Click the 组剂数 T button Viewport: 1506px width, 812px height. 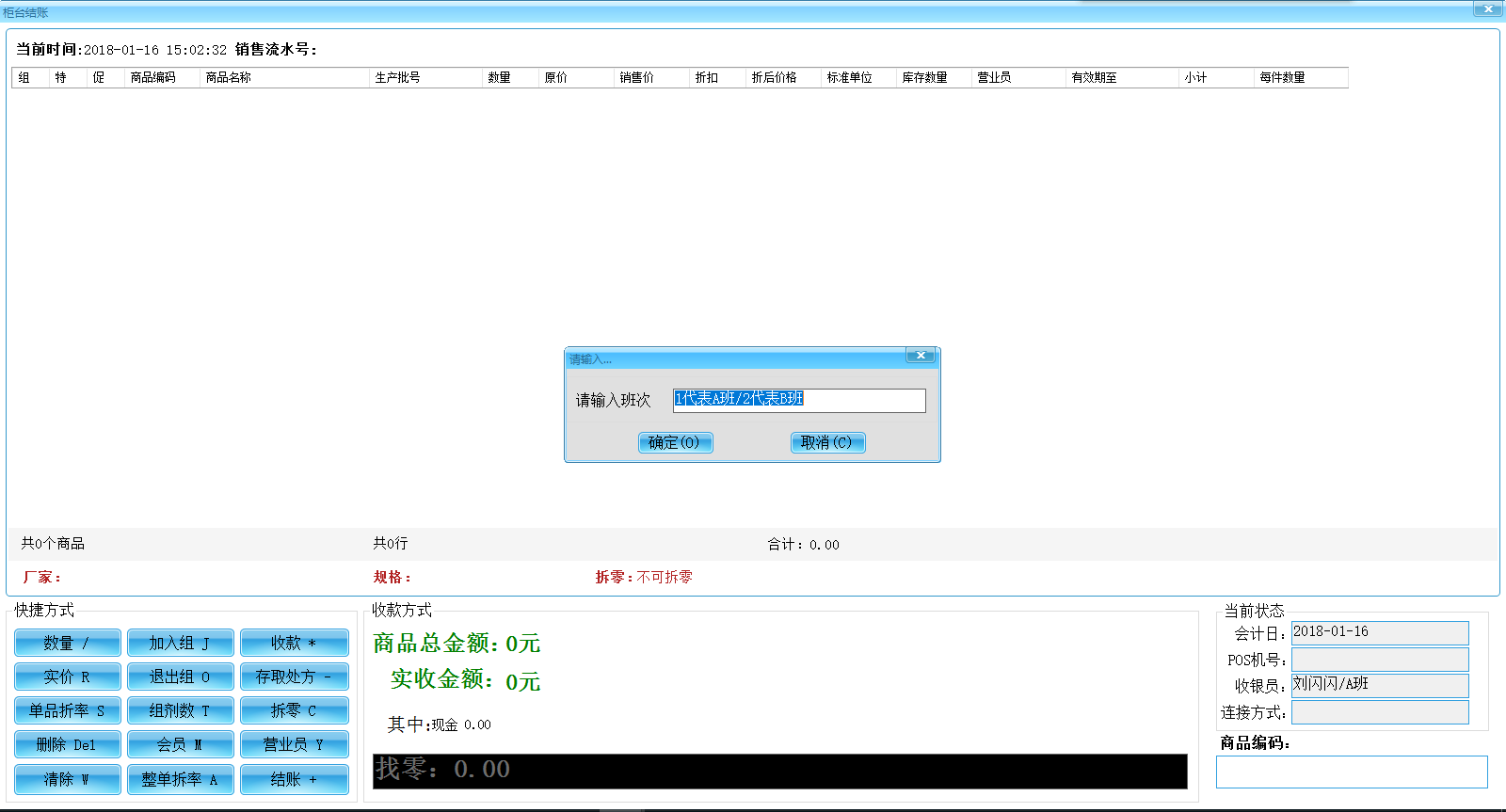(x=180, y=710)
